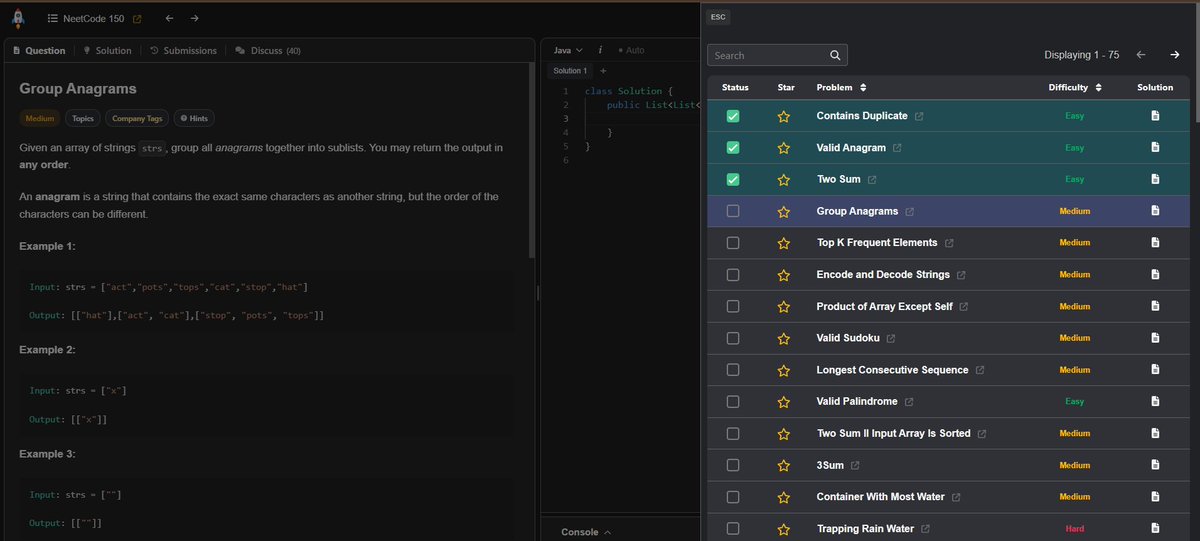This screenshot has width=1200, height=541.
Task: Click the Topics tag button
Action: 83,118
